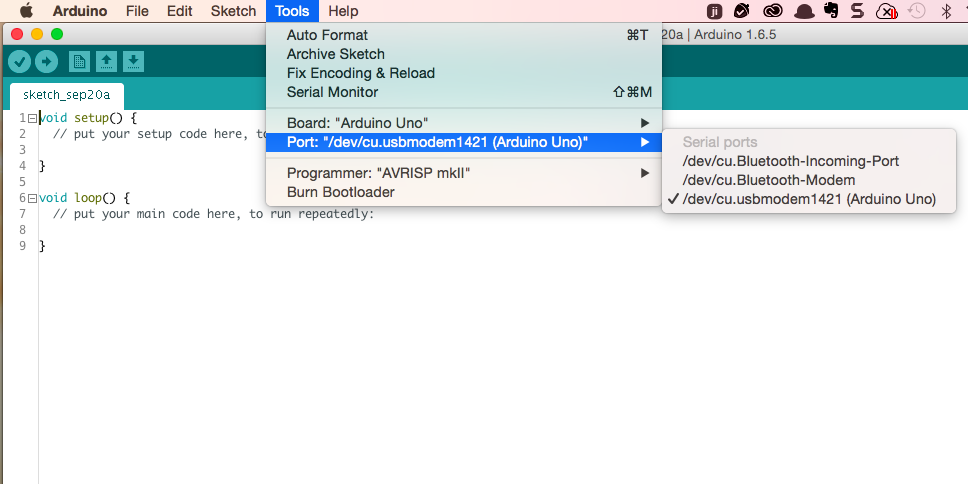The height and width of the screenshot is (484, 968).
Task: Click the acorn checkmark menu bar icon
Action: tap(742, 10)
